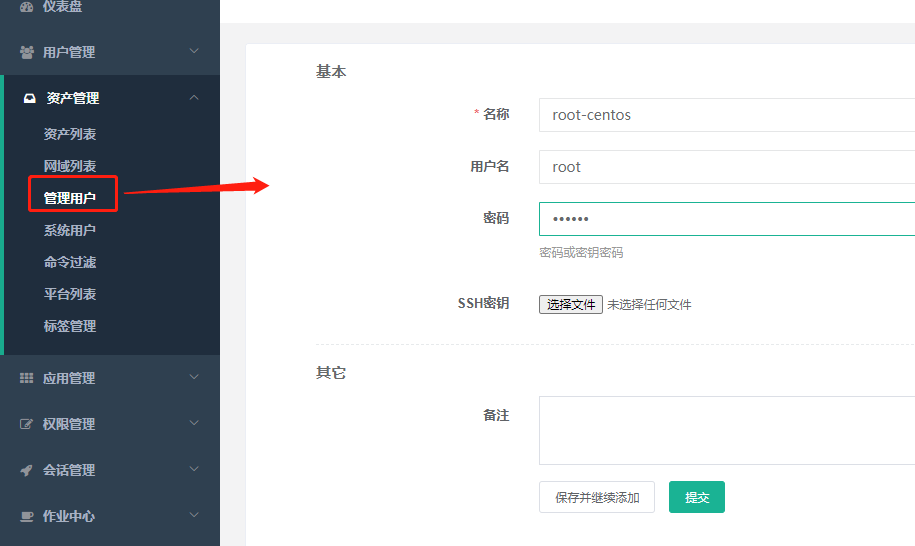Click the 会话管理 rocket icon
Image resolution: width=915 pixels, height=546 pixels.
click(x=26, y=470)
